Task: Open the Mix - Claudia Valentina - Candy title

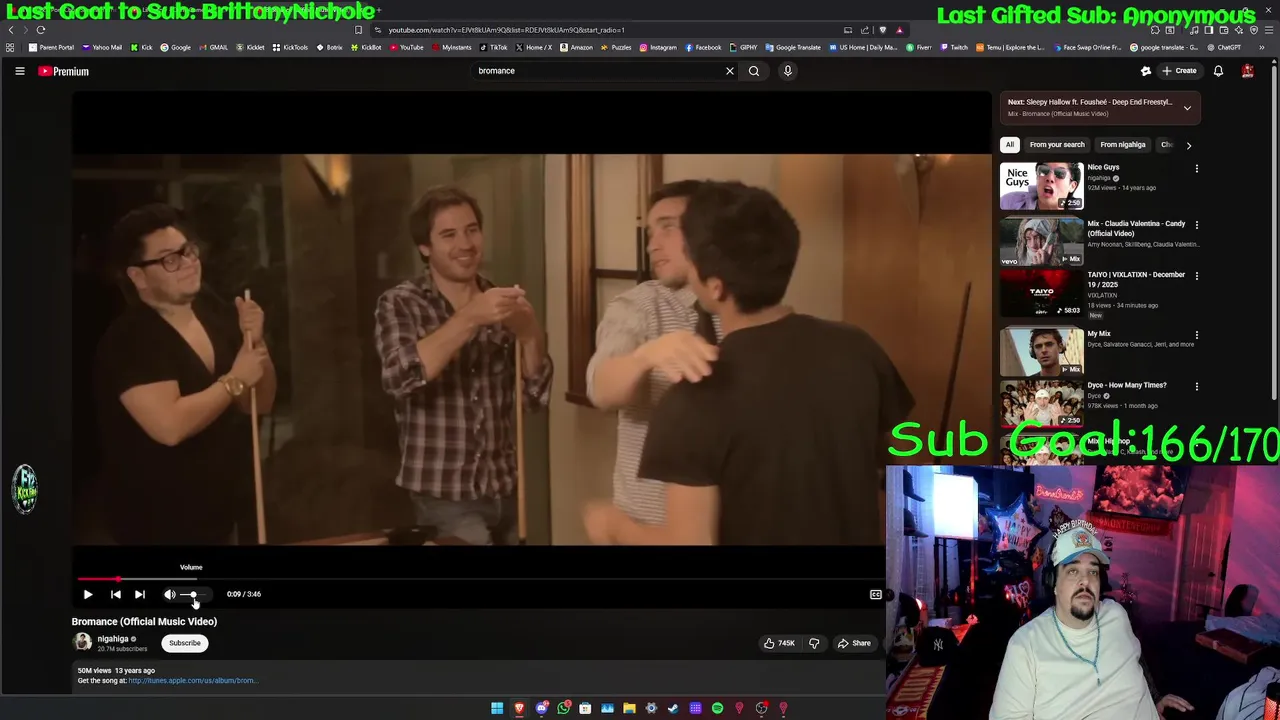Action: [x=1136, y=228]
